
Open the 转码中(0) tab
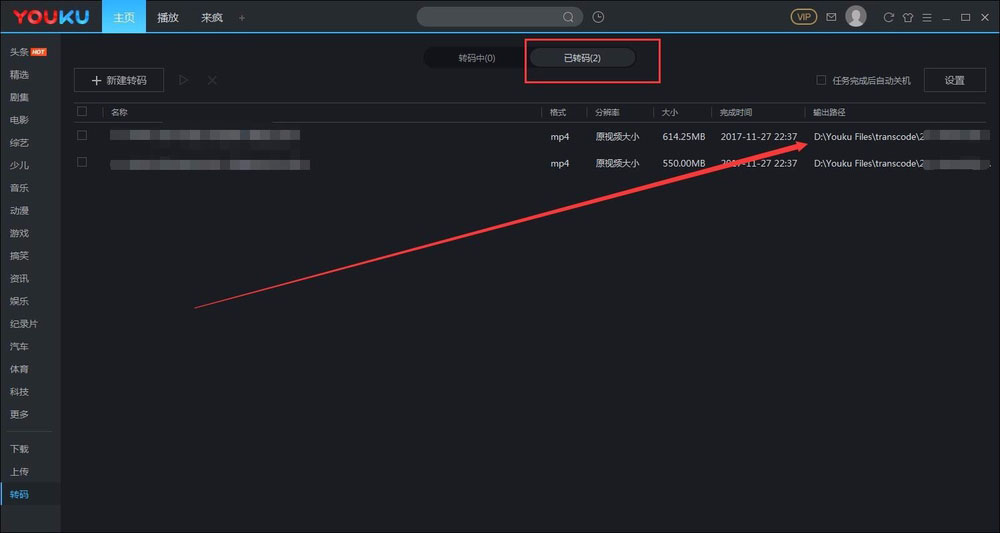pos(477,58)
